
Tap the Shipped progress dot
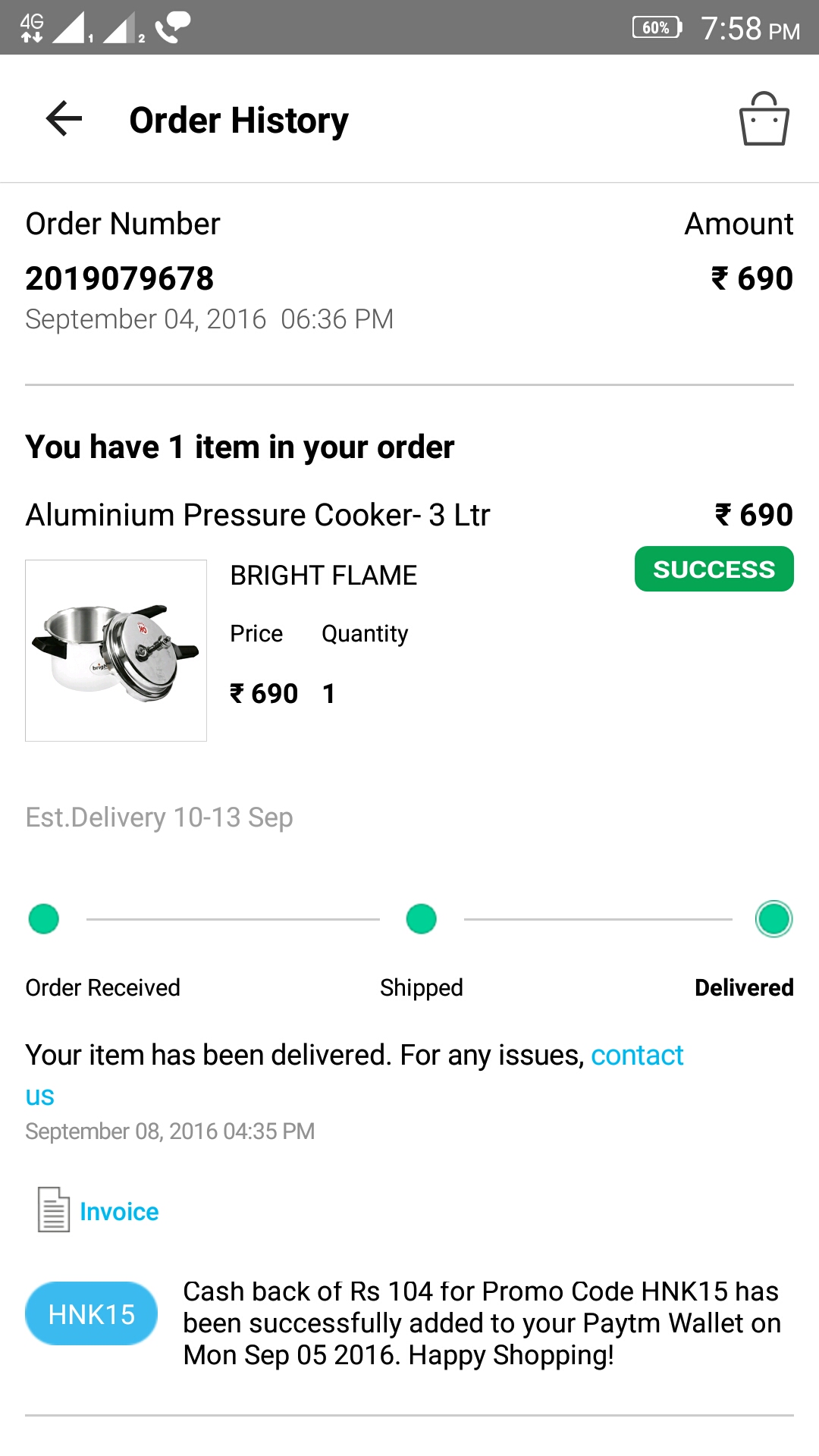422,919
